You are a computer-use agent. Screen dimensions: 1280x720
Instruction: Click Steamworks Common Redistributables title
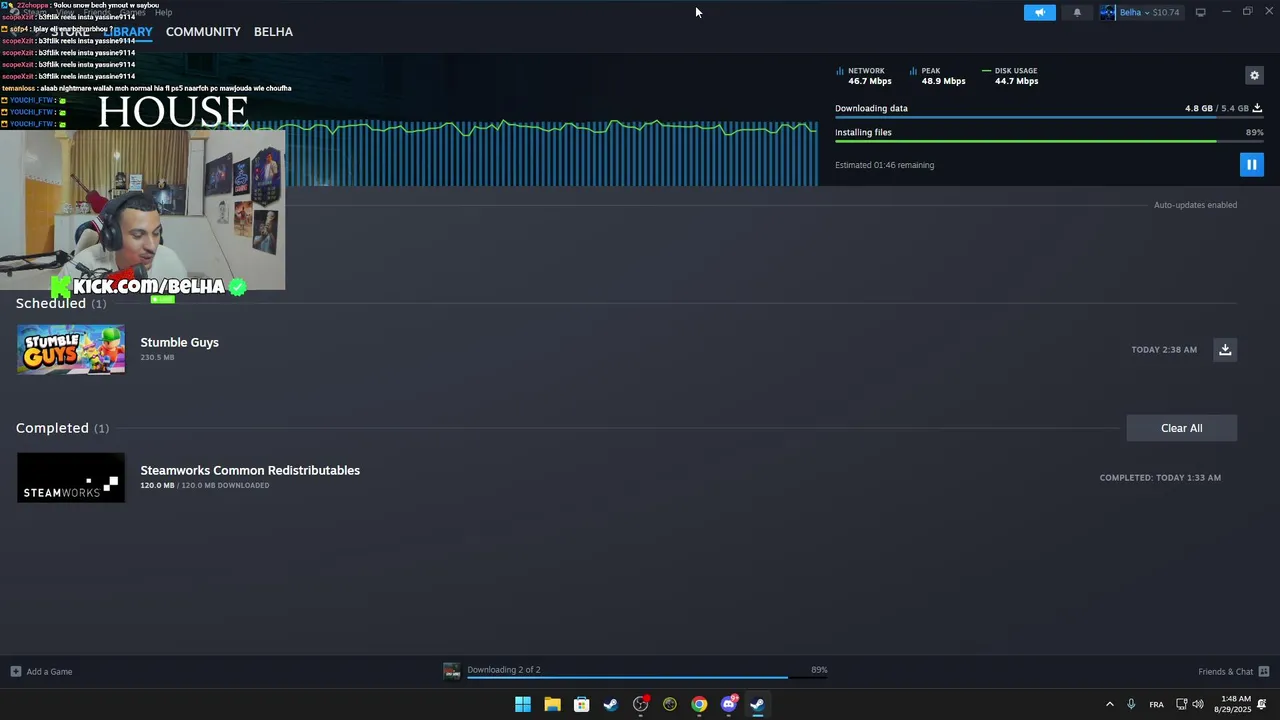(x=250, y=470)
